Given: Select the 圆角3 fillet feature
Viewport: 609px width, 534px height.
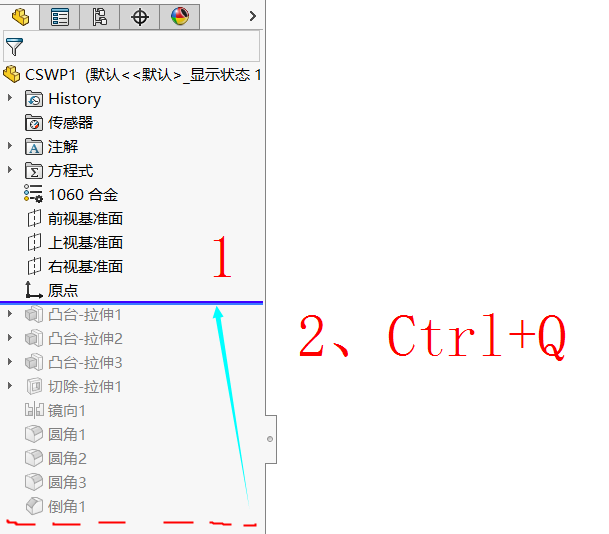Looking at the screenshot, I should point(67,483).
